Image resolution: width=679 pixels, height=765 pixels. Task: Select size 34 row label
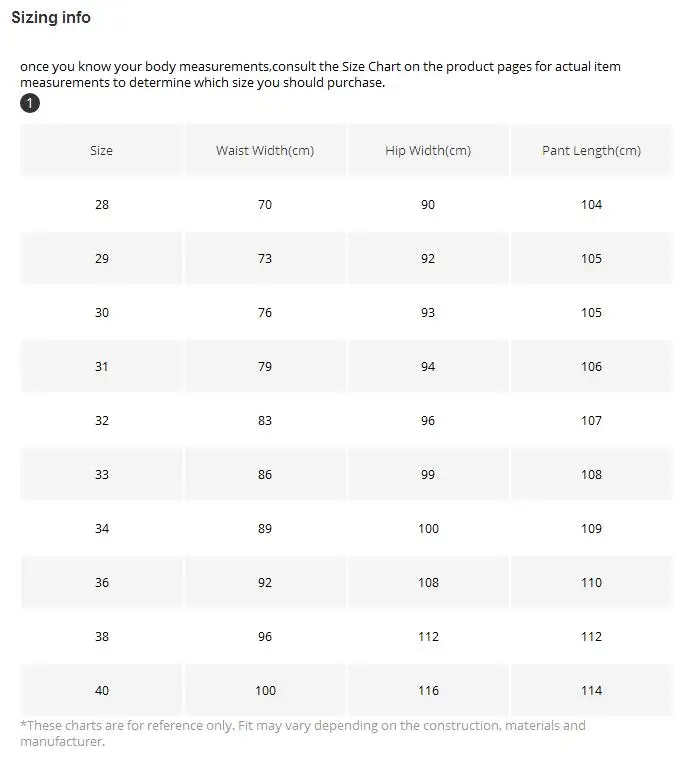(101, 528)
